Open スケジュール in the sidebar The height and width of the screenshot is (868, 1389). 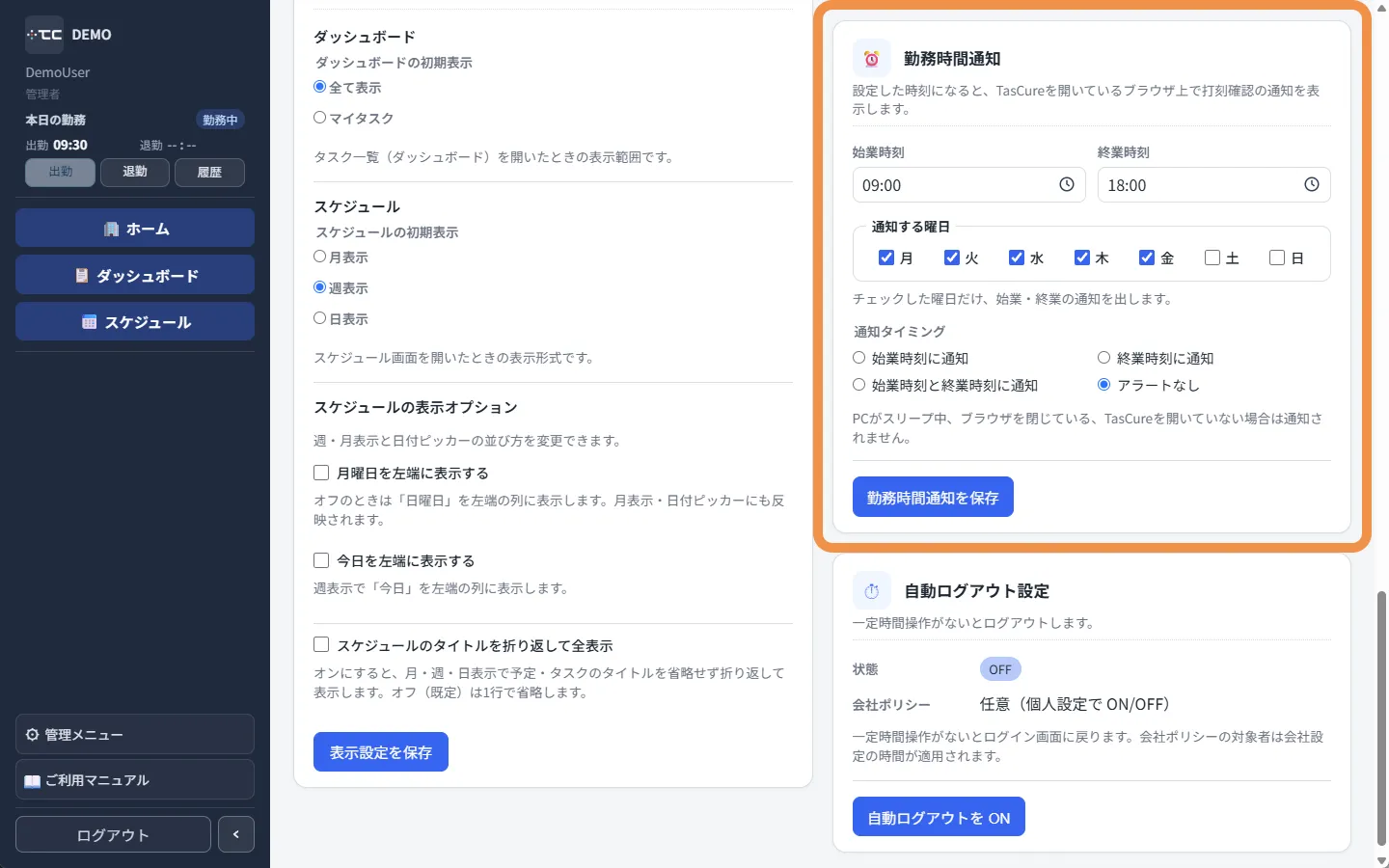[x=135, y=321]
